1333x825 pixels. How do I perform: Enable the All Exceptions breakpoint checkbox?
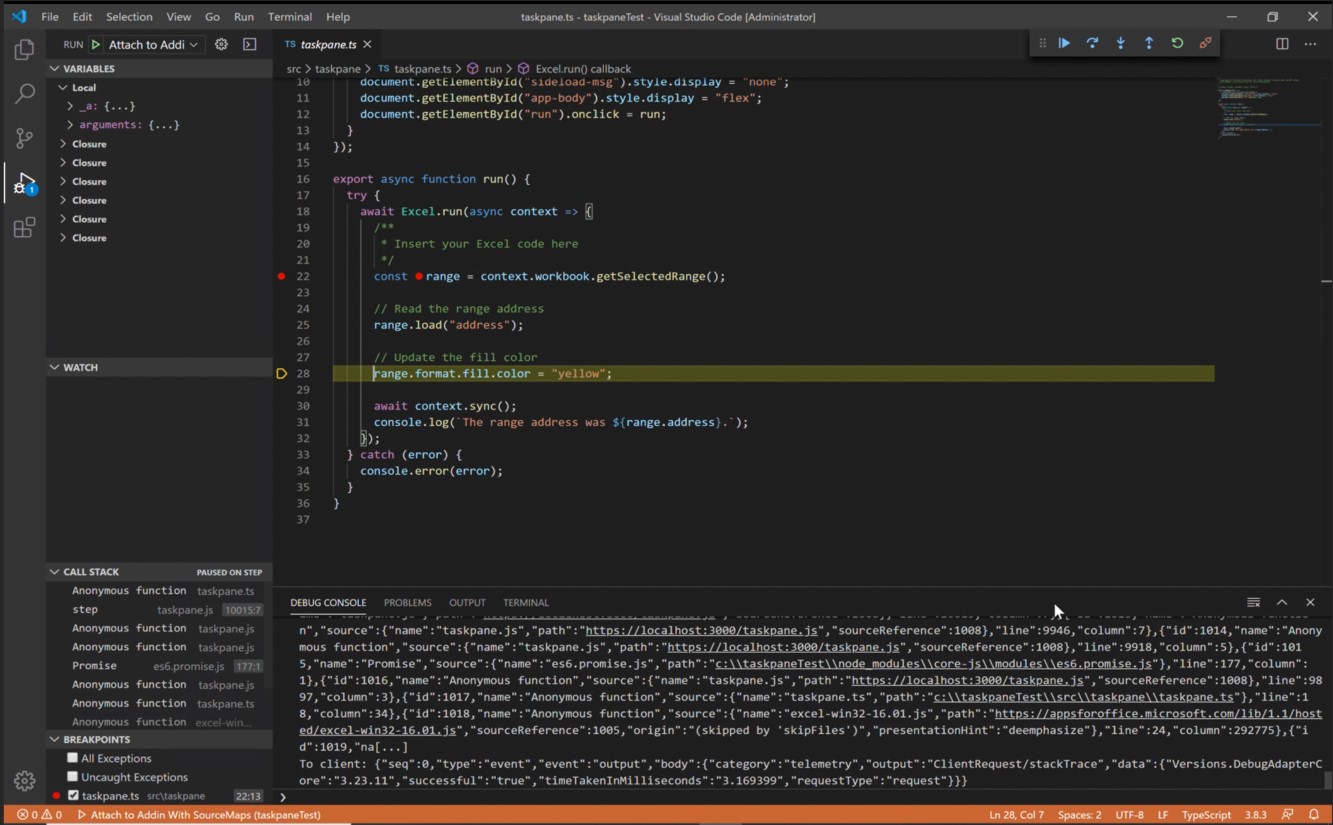point(72,758)
